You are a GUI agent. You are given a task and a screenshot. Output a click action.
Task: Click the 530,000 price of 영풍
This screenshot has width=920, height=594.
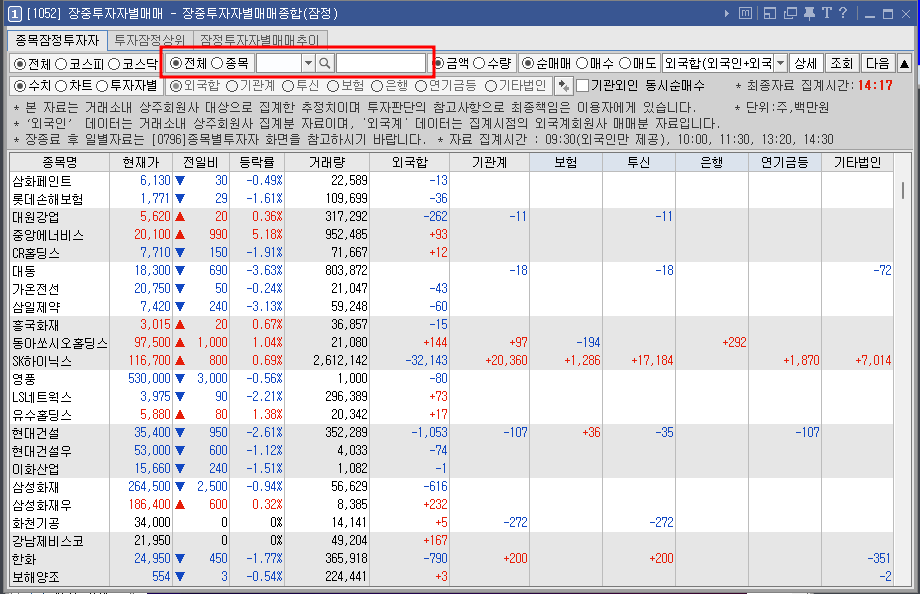coord(149,379)
